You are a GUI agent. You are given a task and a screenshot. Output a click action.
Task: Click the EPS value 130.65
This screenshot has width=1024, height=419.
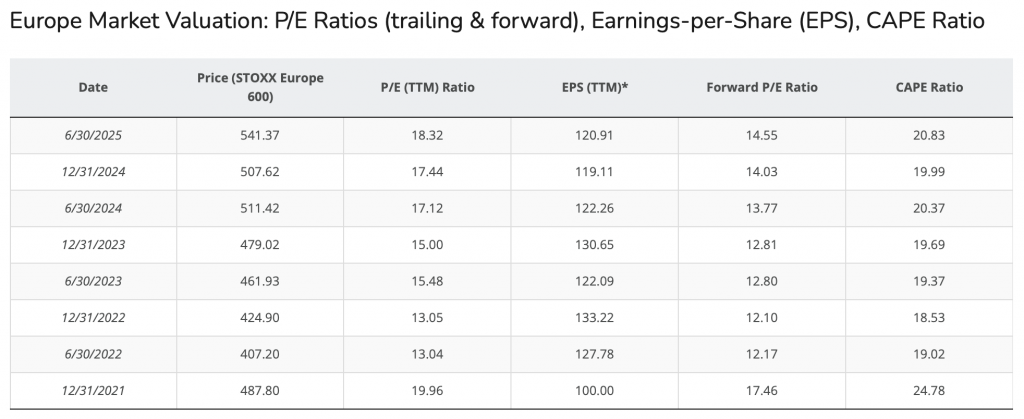click(x=595, y=244)
